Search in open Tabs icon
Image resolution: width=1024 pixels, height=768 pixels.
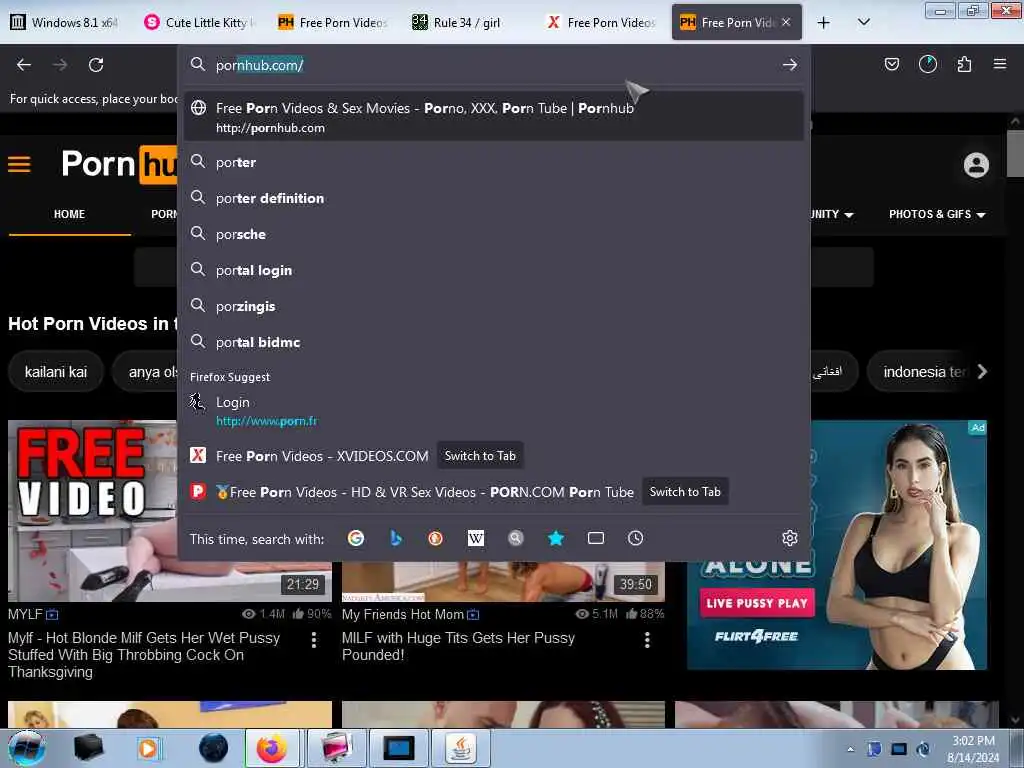[596, 538]
